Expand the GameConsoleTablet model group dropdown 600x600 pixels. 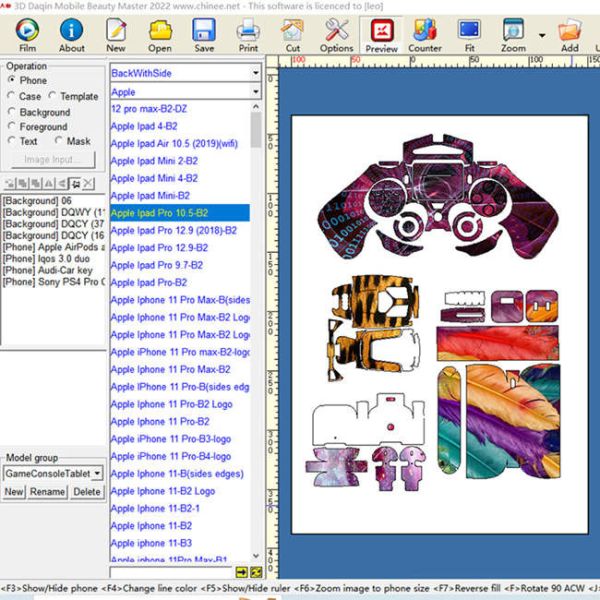click(97, 473)
